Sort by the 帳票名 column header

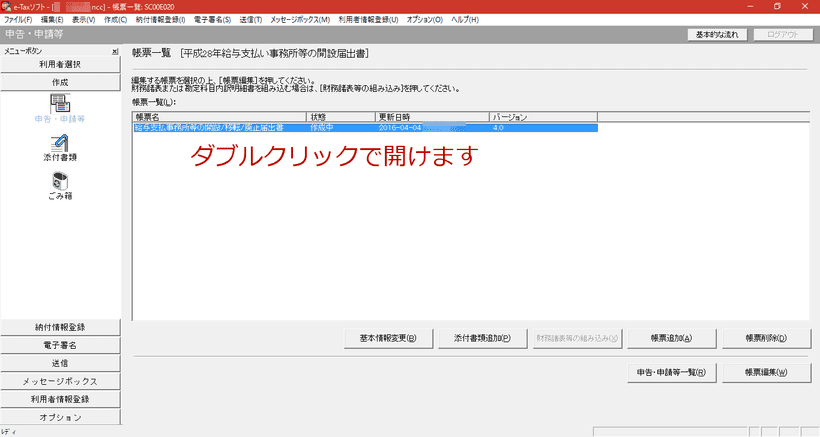[x=220, y=117]
